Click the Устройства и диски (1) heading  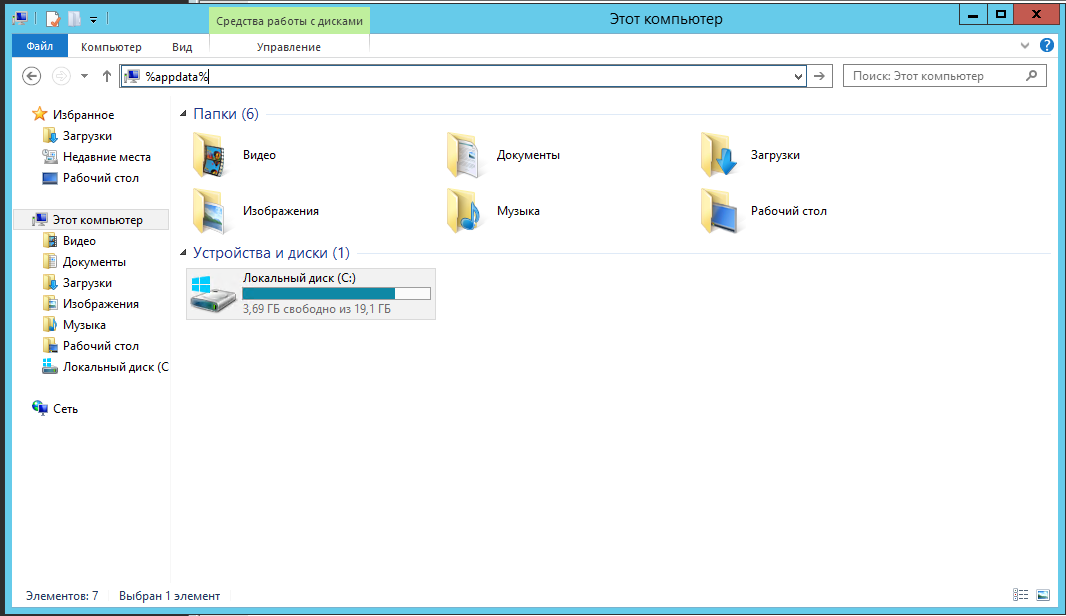271,253
